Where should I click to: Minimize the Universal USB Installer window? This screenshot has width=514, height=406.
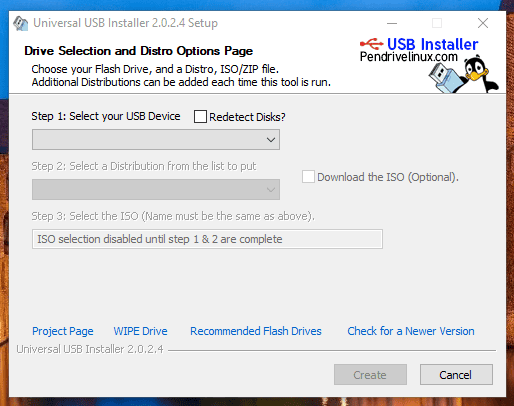pos(392,23)
